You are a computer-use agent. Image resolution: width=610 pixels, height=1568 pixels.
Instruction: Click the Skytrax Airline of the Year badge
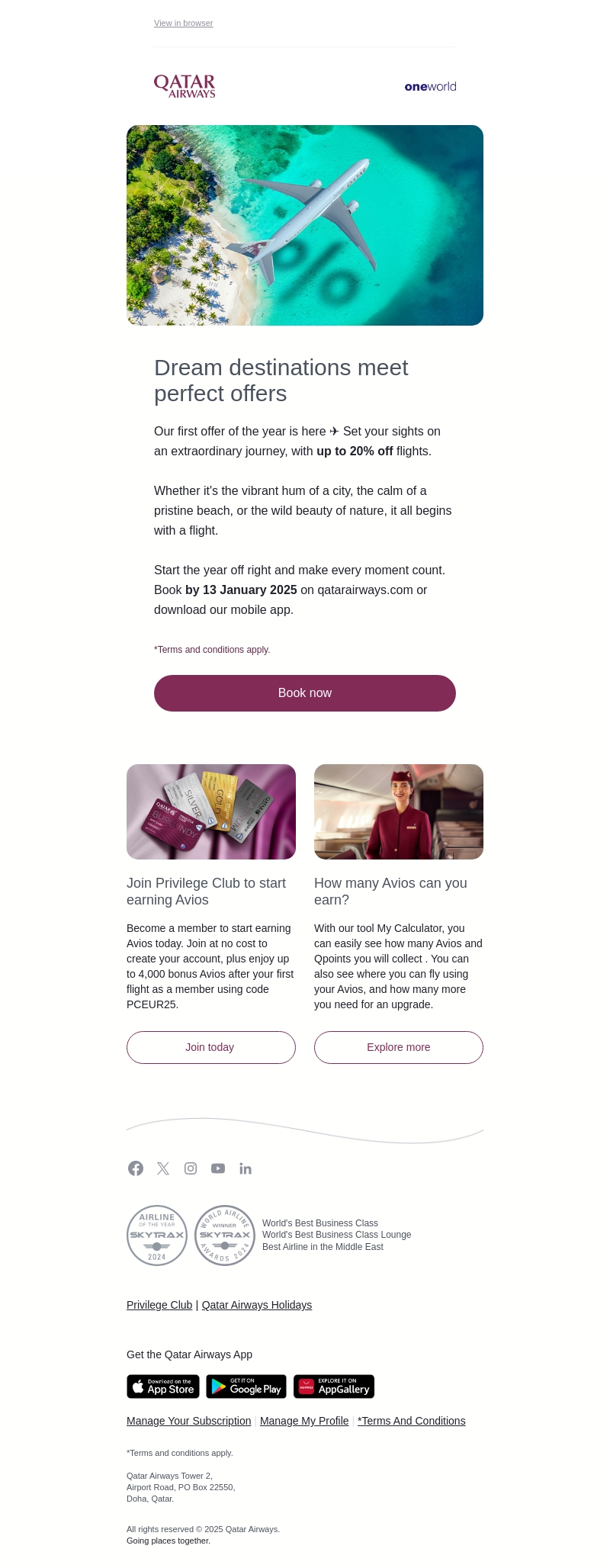coord(157,1235)
